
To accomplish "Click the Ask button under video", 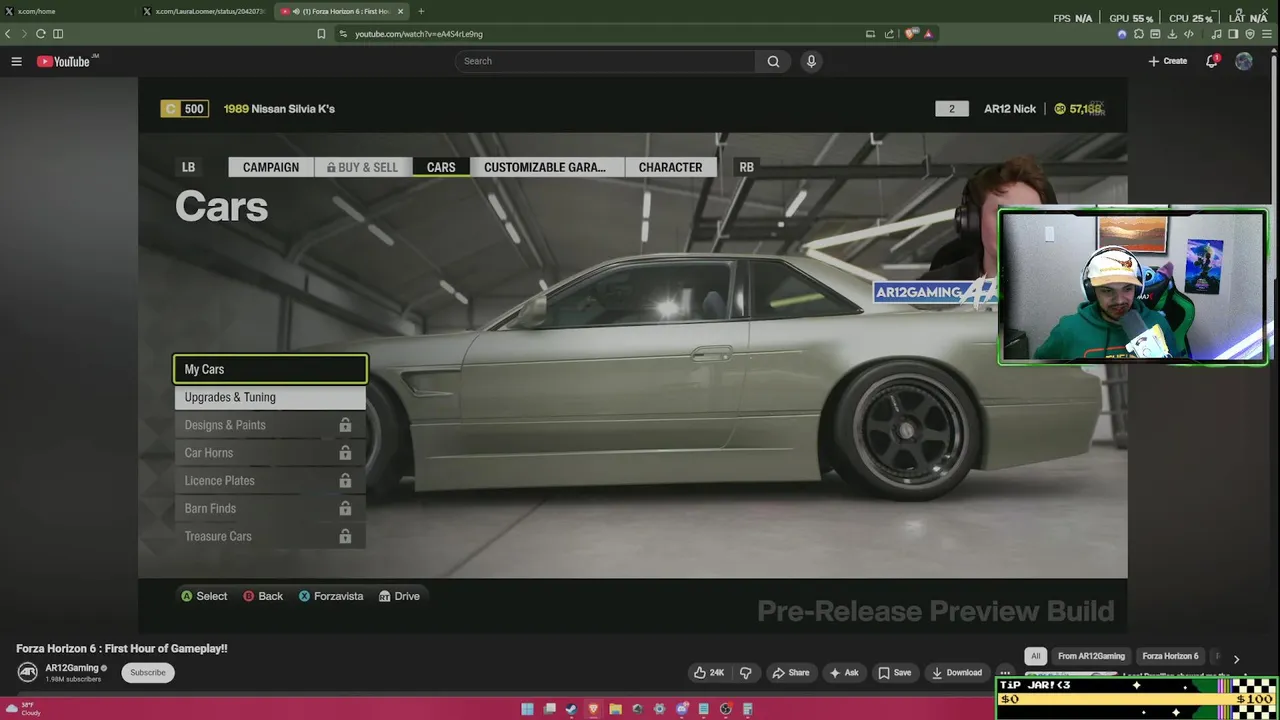I will (844, 673).
